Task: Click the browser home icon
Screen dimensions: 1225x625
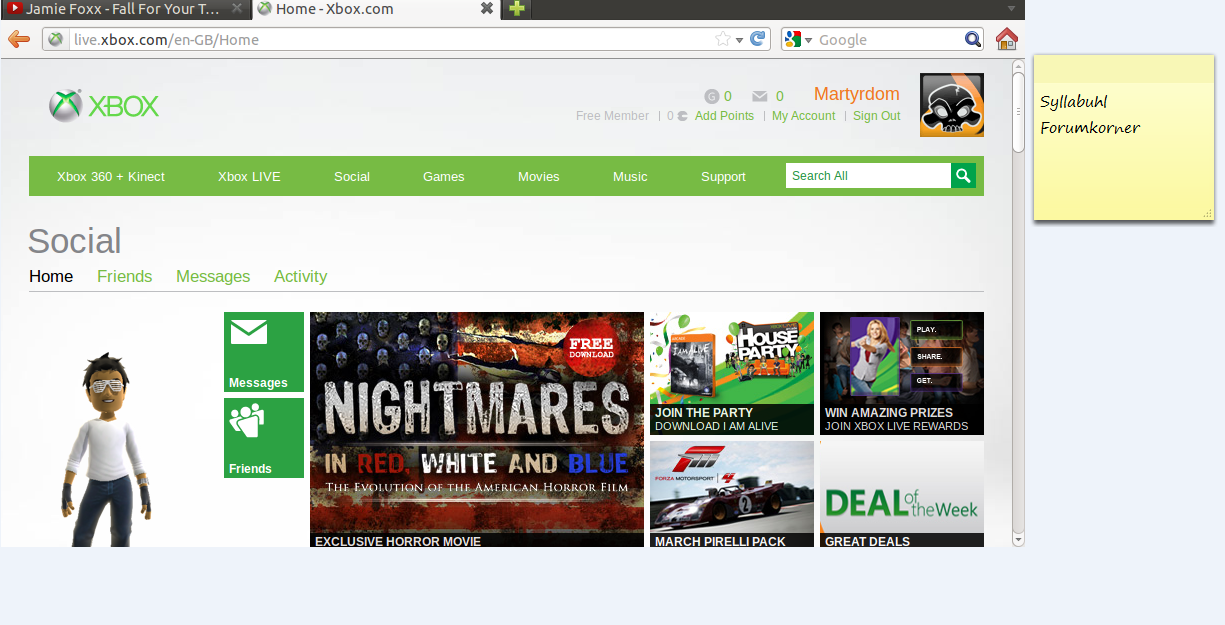Action: (x=1006, y=39)
